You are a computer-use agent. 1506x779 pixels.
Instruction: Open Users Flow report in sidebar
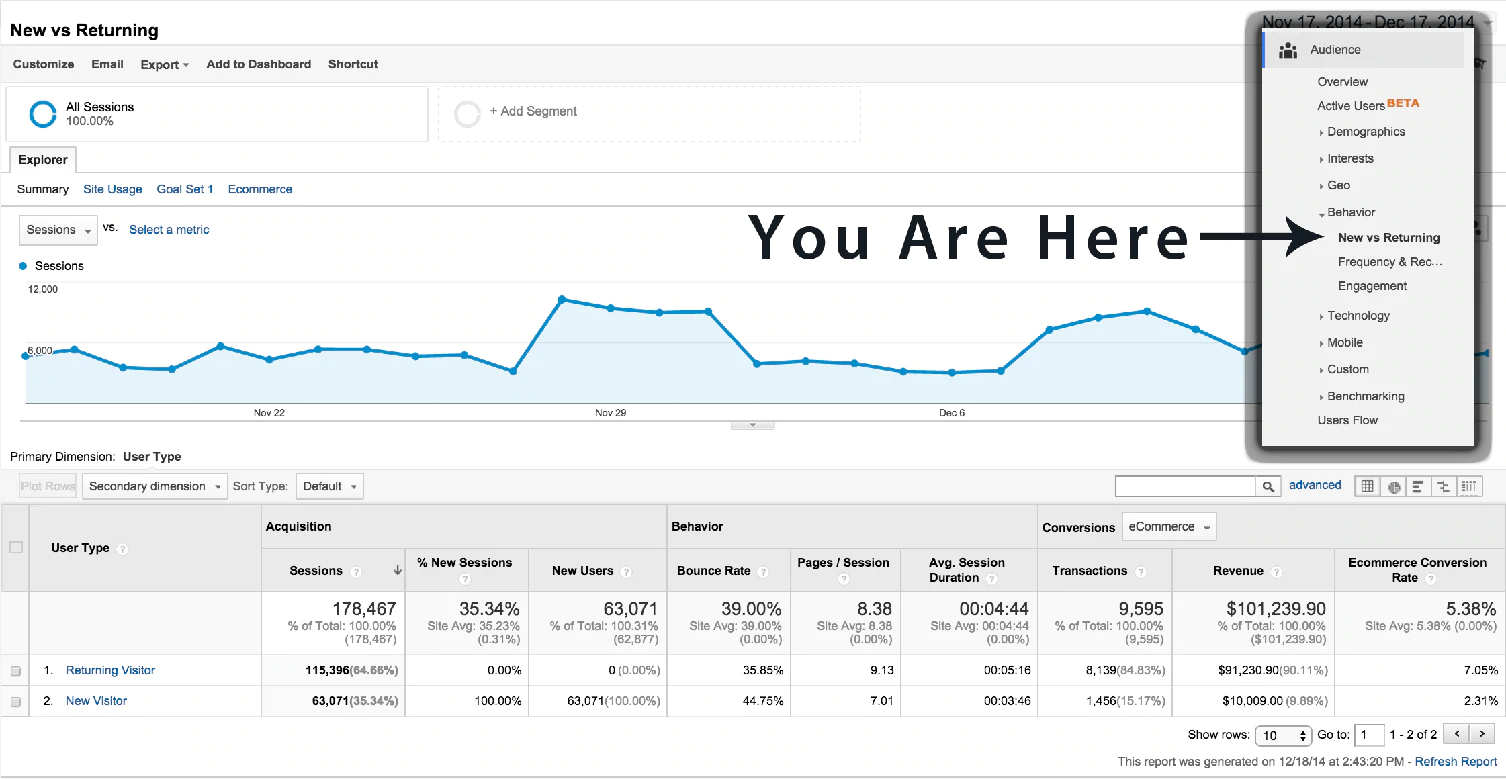1348,420
